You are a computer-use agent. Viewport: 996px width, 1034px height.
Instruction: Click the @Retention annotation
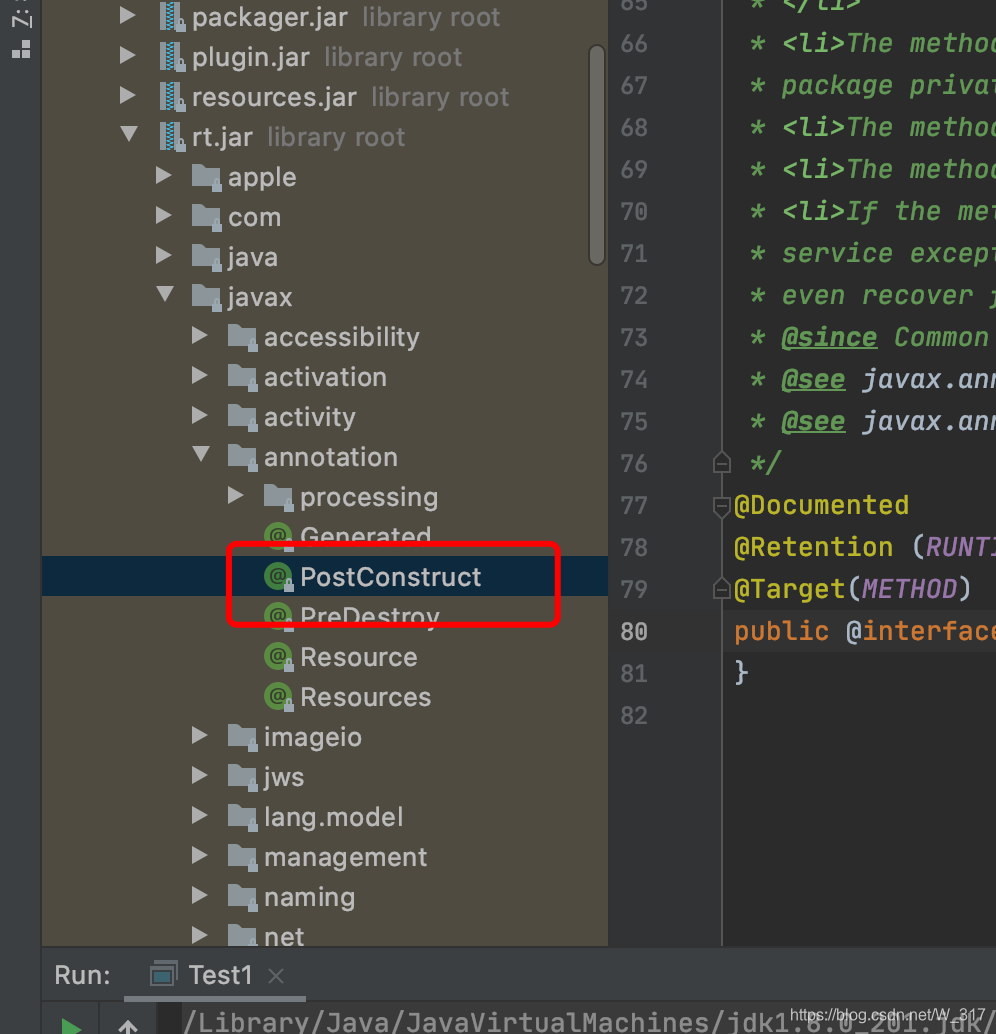tap(814, 547)
